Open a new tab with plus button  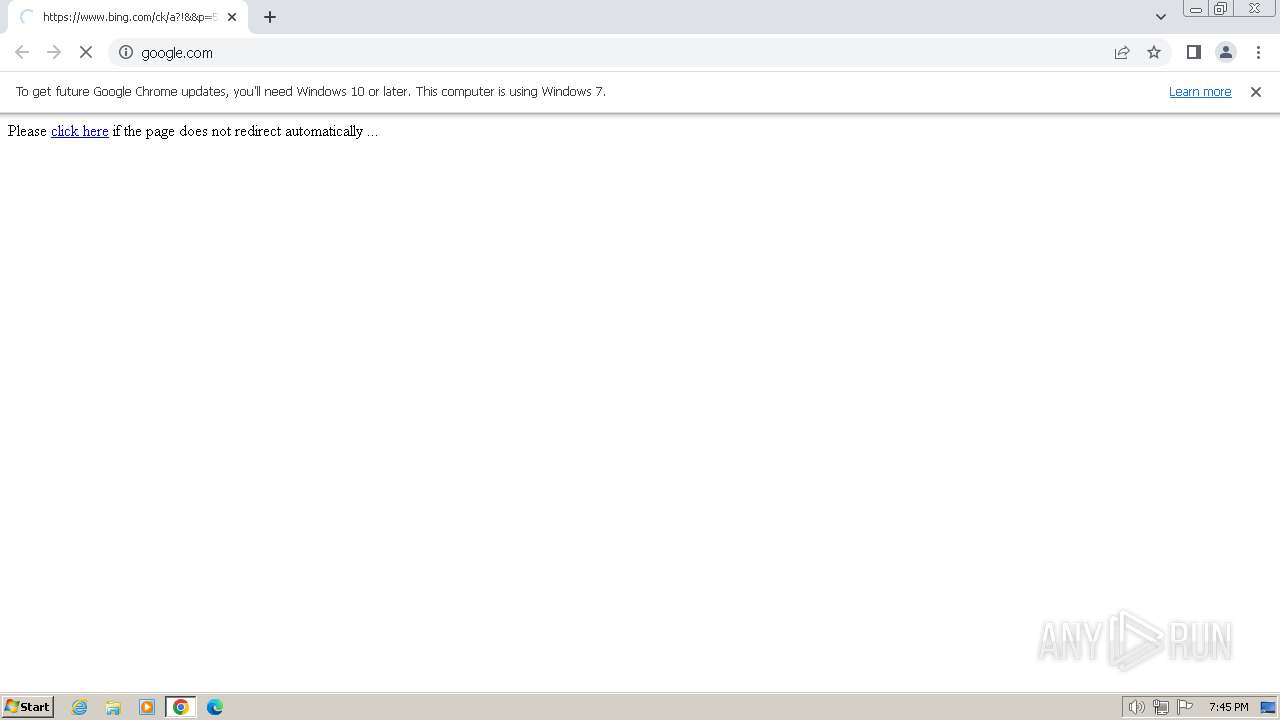270,17
